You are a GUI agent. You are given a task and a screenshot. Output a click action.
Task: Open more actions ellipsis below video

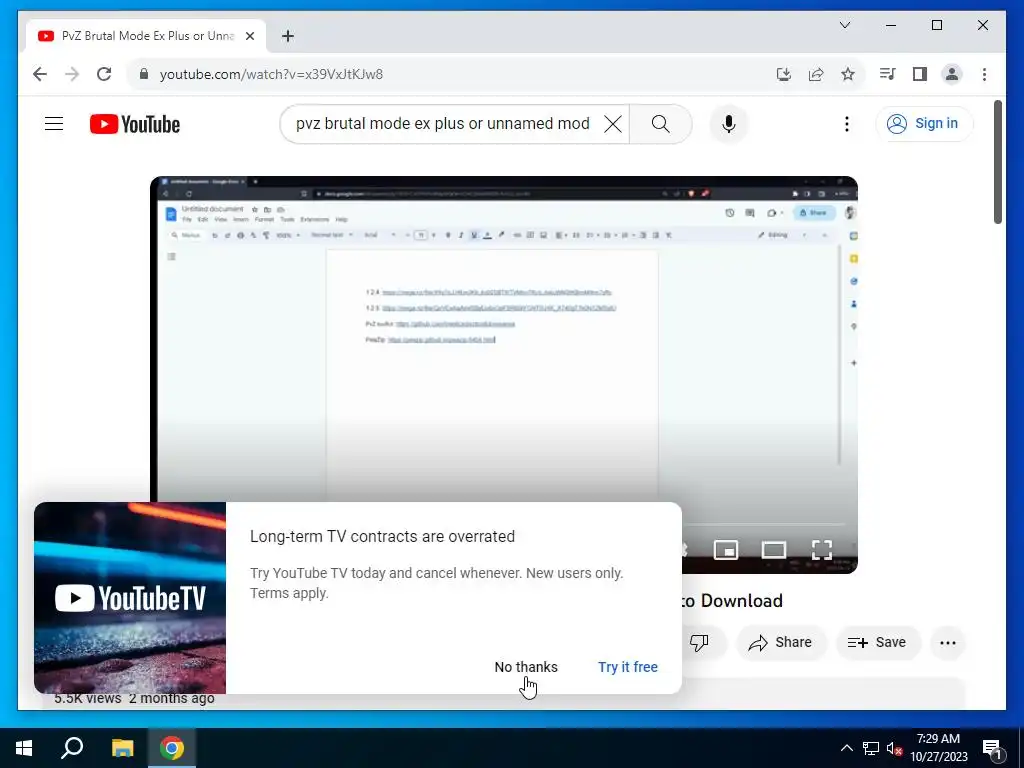[x=948, y=643]
